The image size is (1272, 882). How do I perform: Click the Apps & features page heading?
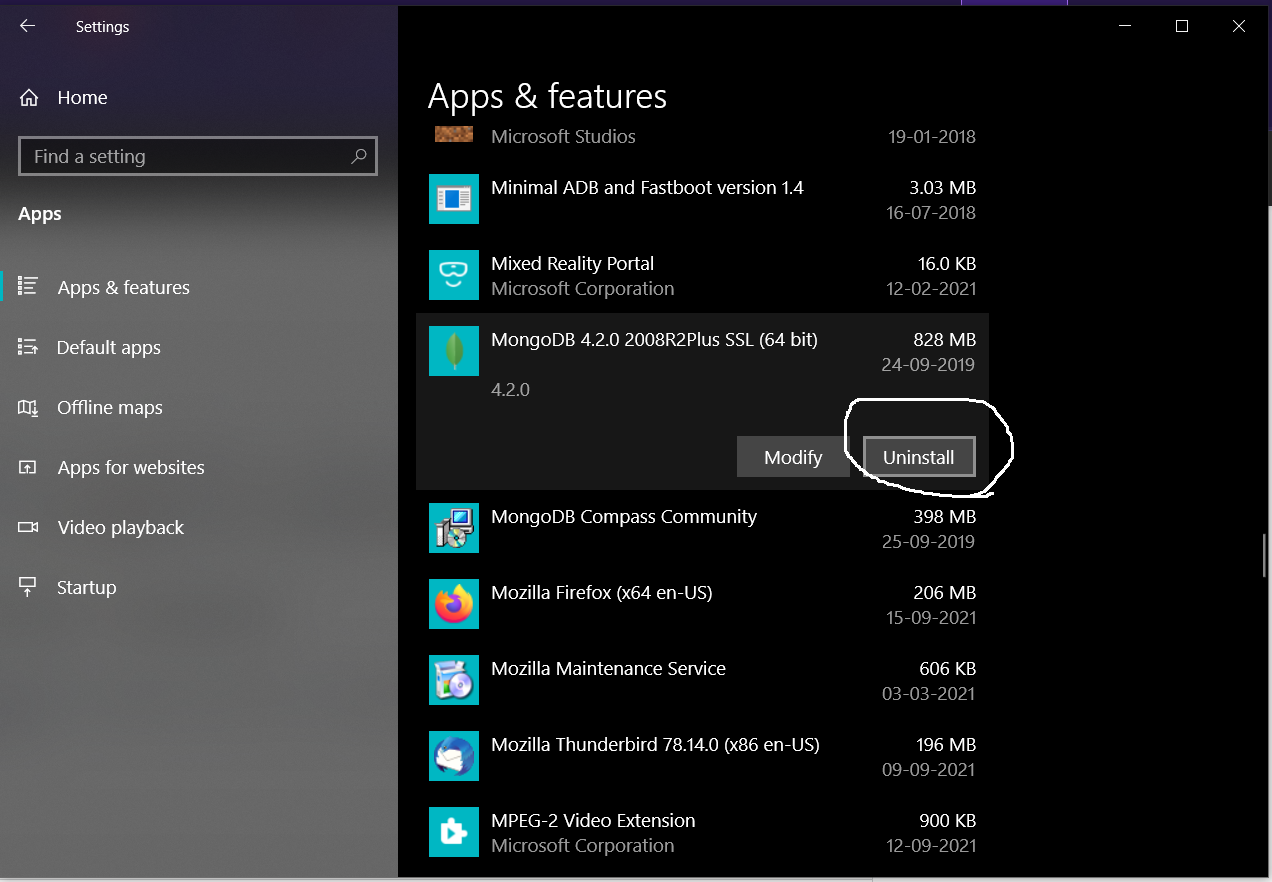coord(547,96)
